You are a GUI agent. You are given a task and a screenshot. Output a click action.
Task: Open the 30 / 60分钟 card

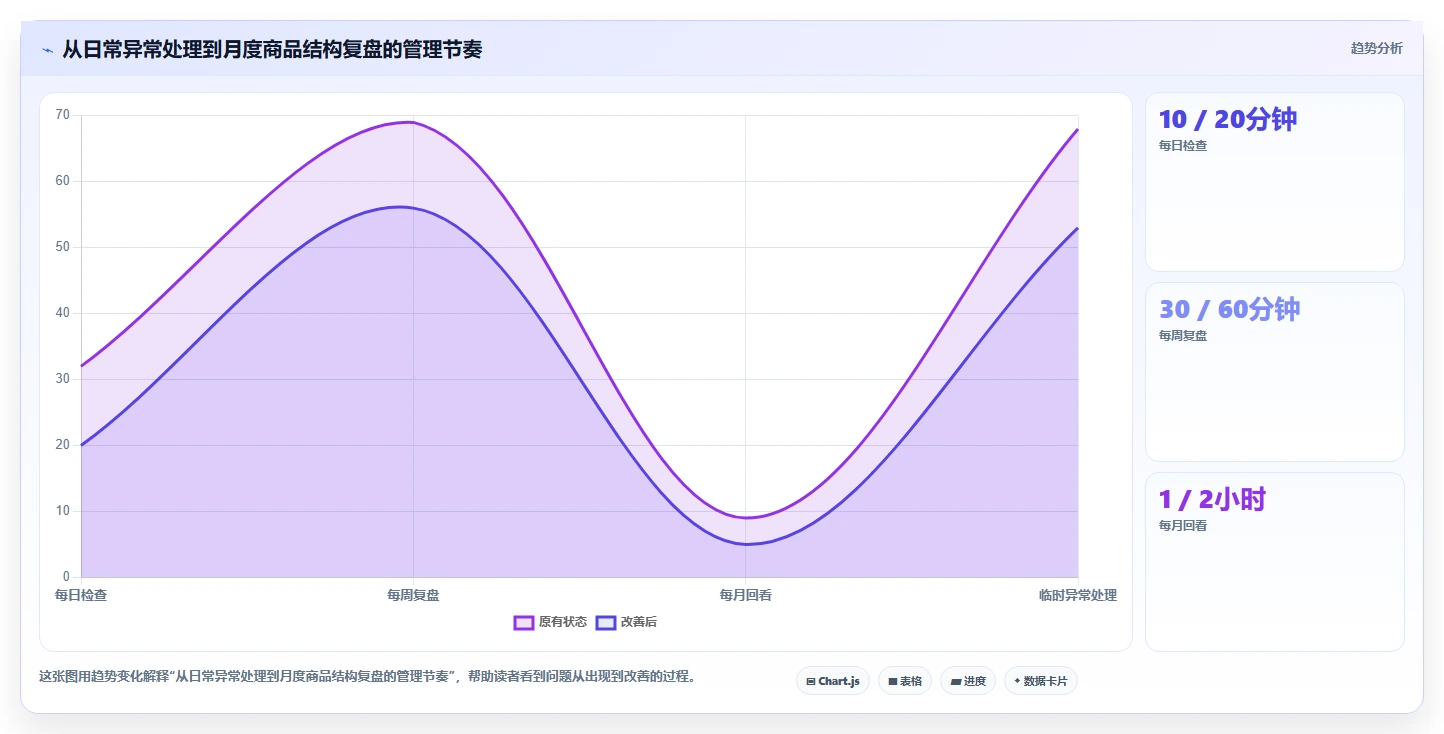coord(1275,372)
